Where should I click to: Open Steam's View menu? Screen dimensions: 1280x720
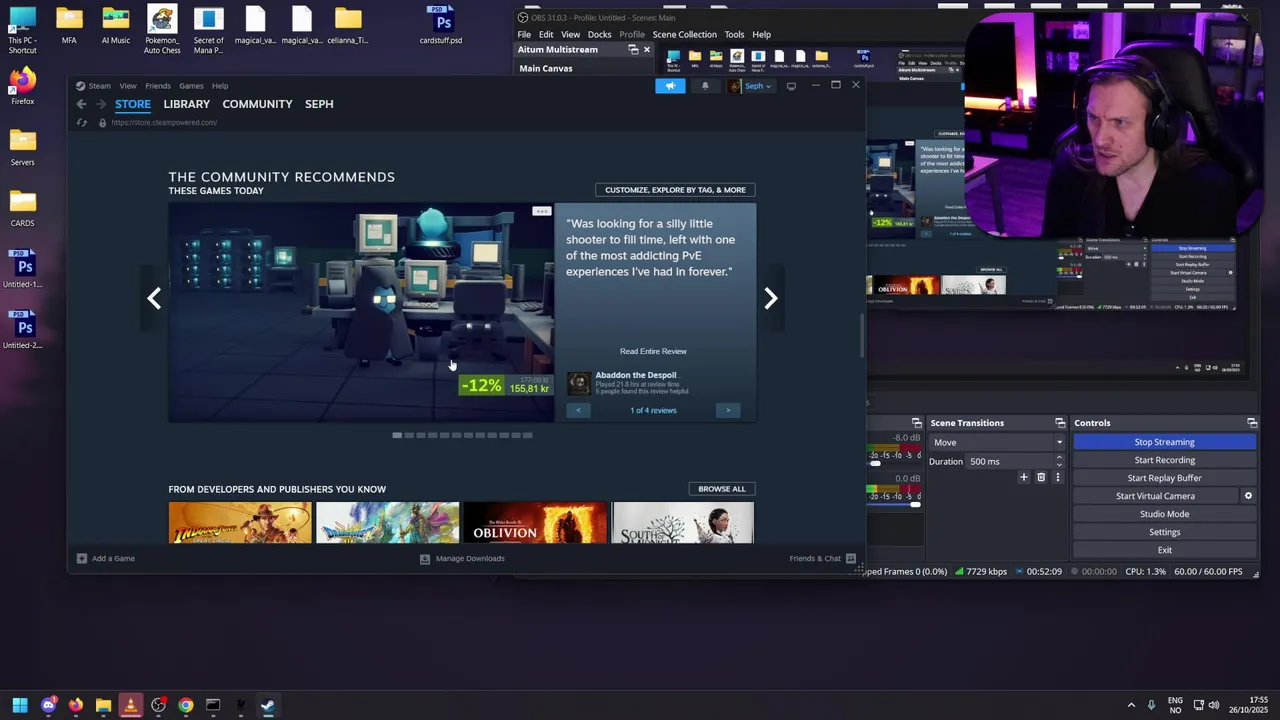[x=128, y=86]
